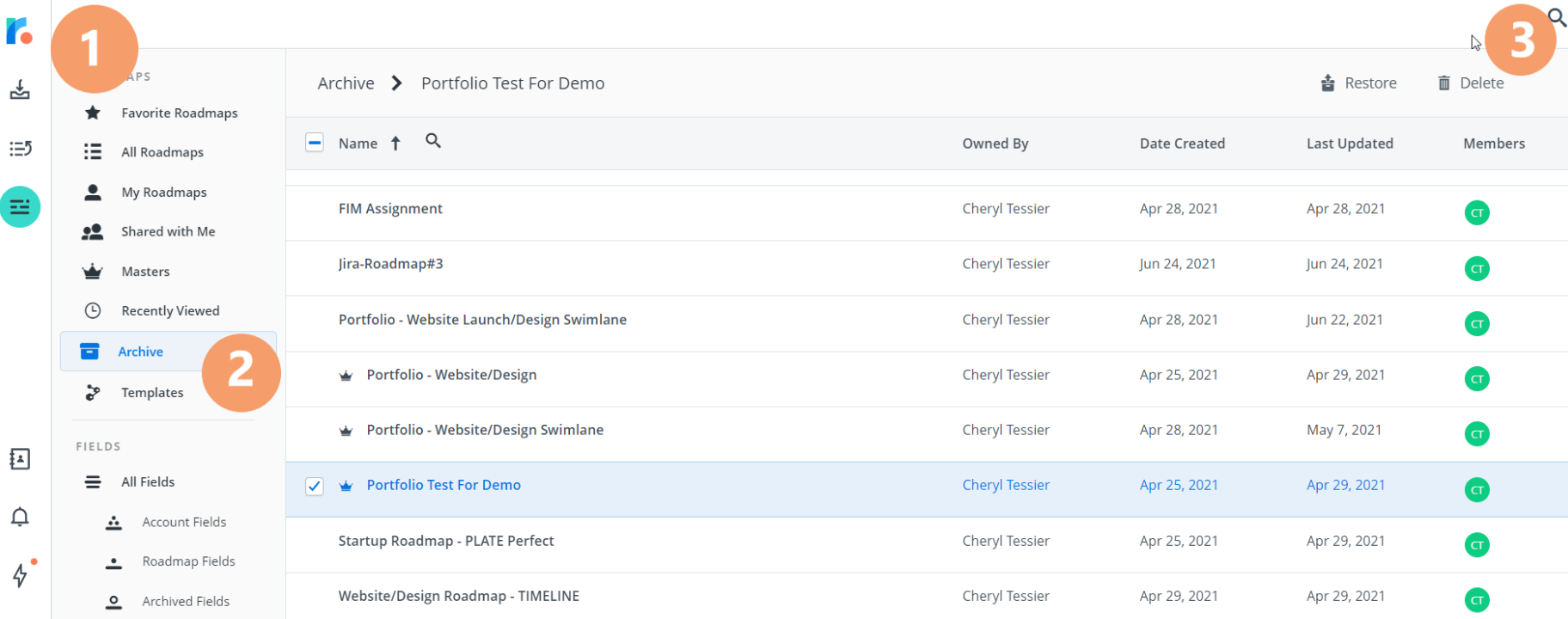1568x619 pixels.
Task: Click the Delete button
Action: [1470, 83]
